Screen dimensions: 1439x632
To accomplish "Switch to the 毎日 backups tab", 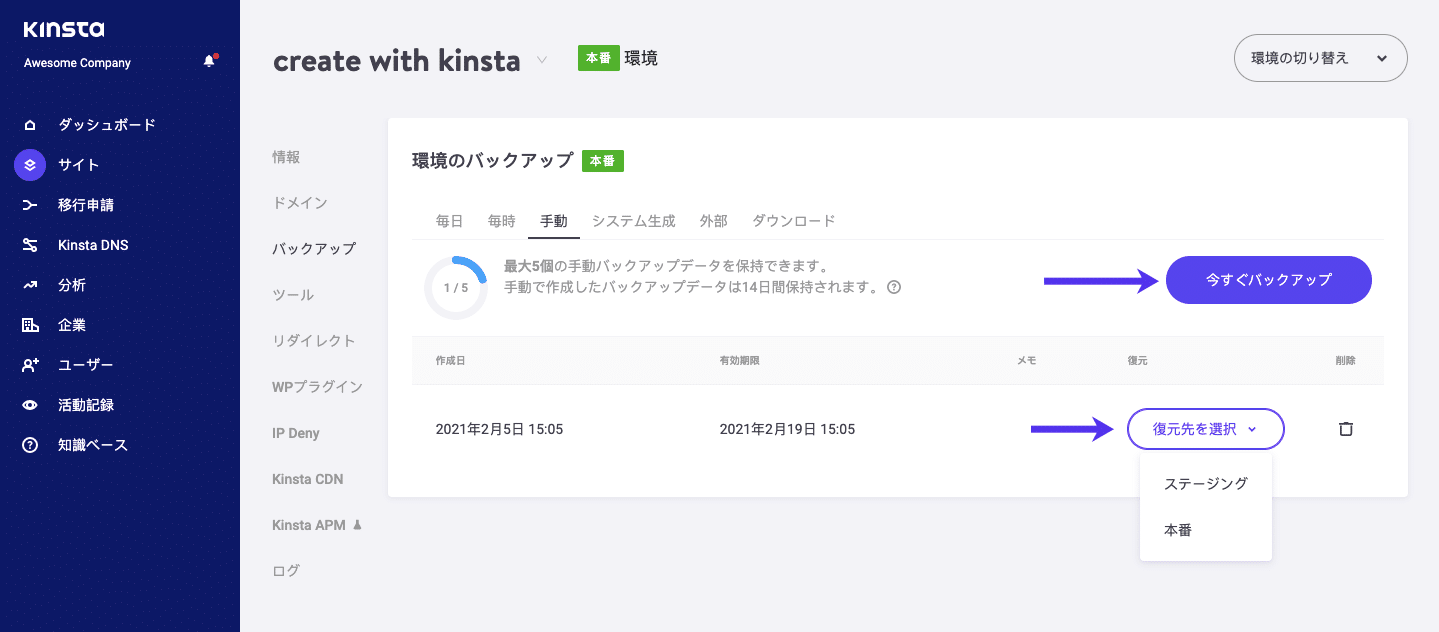I will pyautogui.click(x=450, y=220).
